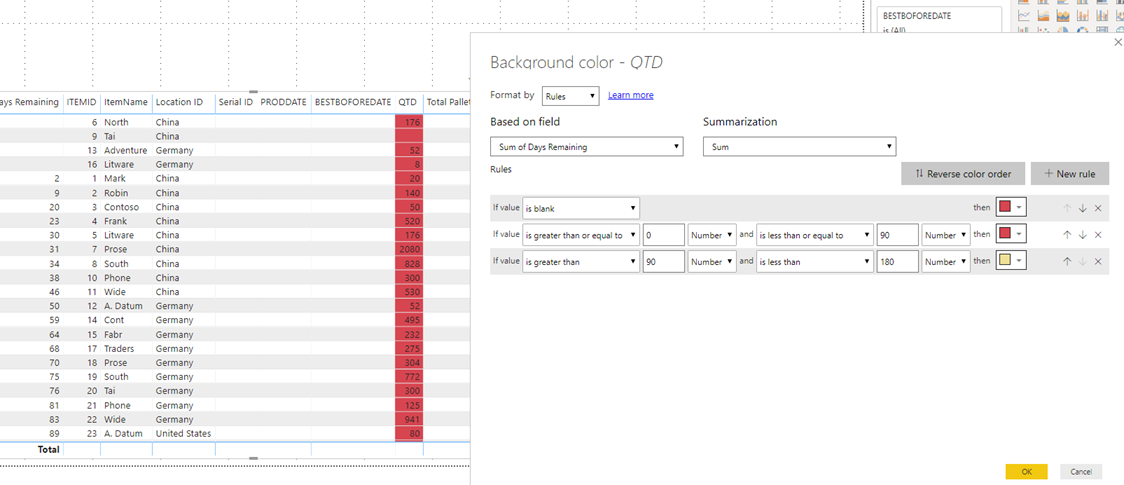Open Number type dropdown next to value 0

point(712,235)
